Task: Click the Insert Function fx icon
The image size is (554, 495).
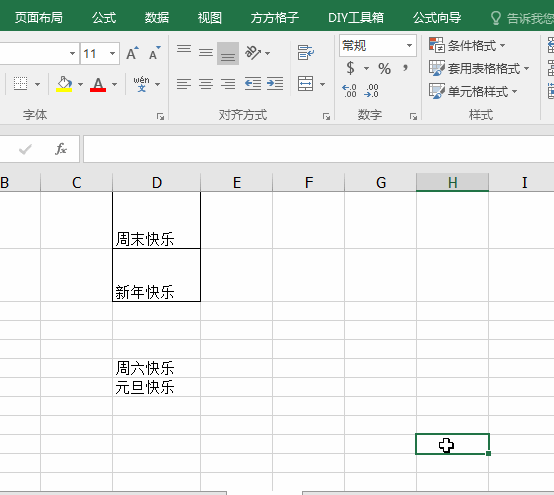Action: tap(61, 149)
